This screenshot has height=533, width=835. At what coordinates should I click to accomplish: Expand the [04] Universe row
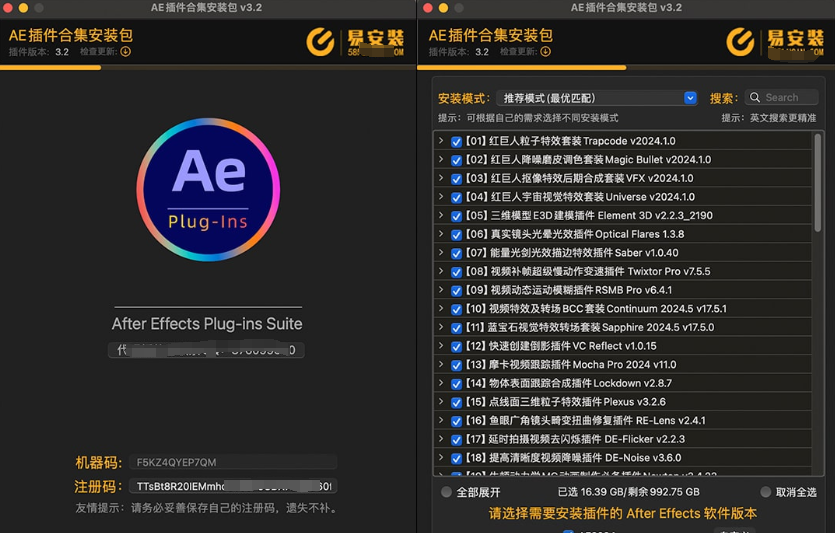pyautogui.click(x=441, y=196)
